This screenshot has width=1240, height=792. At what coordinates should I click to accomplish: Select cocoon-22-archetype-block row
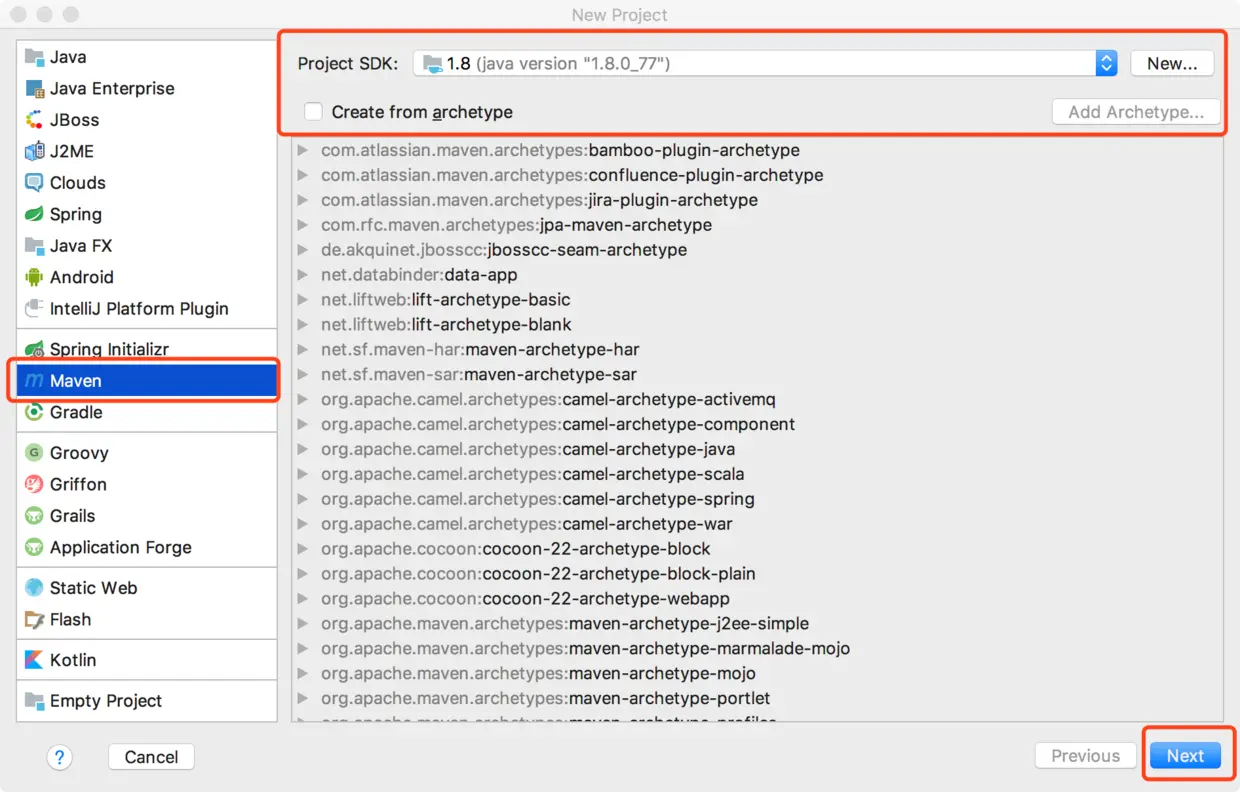click(x=757, y=549)
